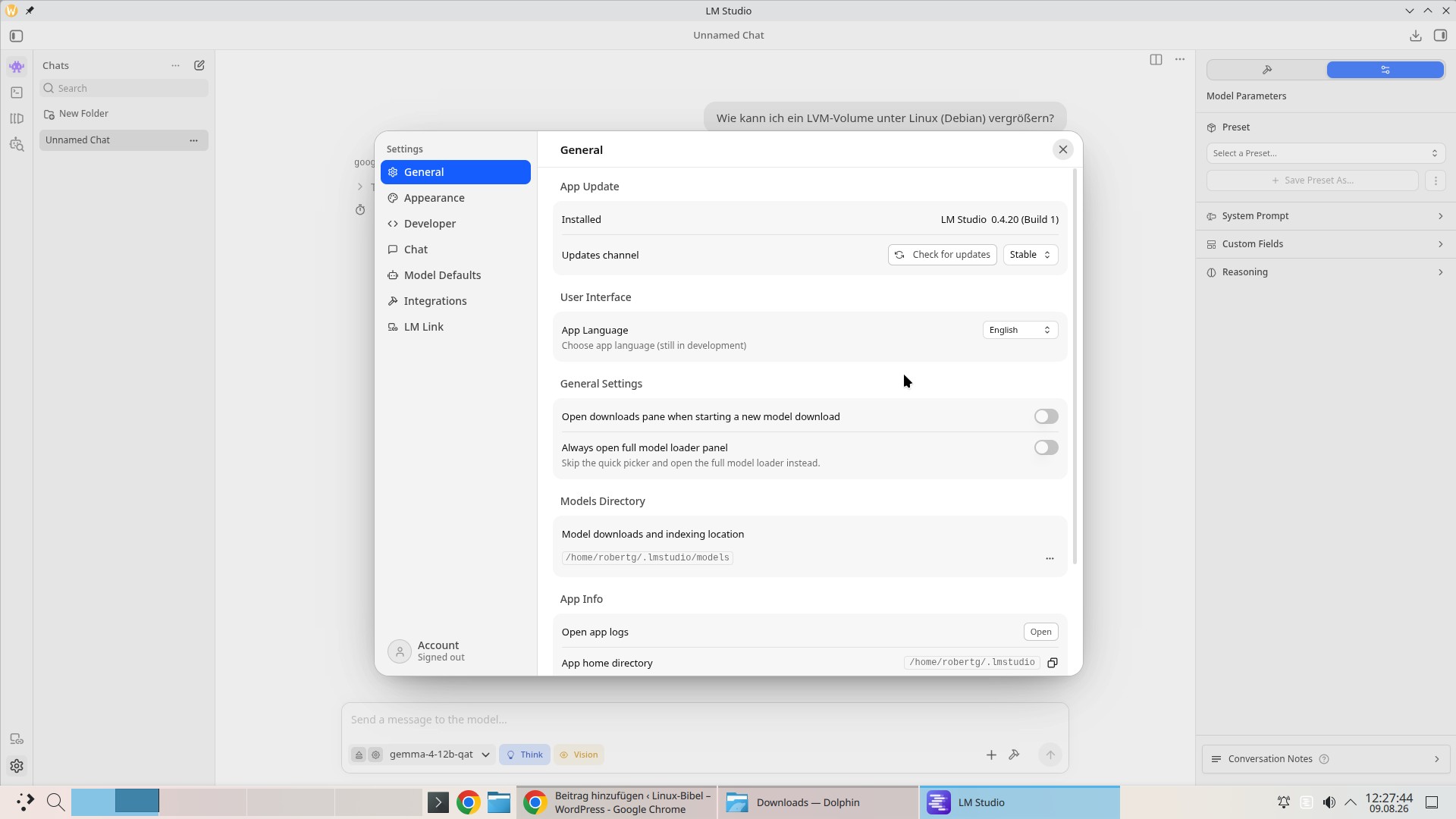Screen dimensions: 1456x819
Task: Open Model Defaults settings
Action: pos(455,275)
